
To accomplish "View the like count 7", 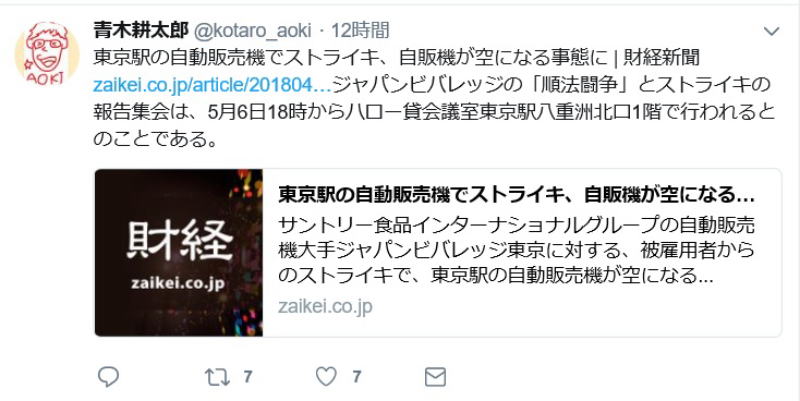I will 356,377.
